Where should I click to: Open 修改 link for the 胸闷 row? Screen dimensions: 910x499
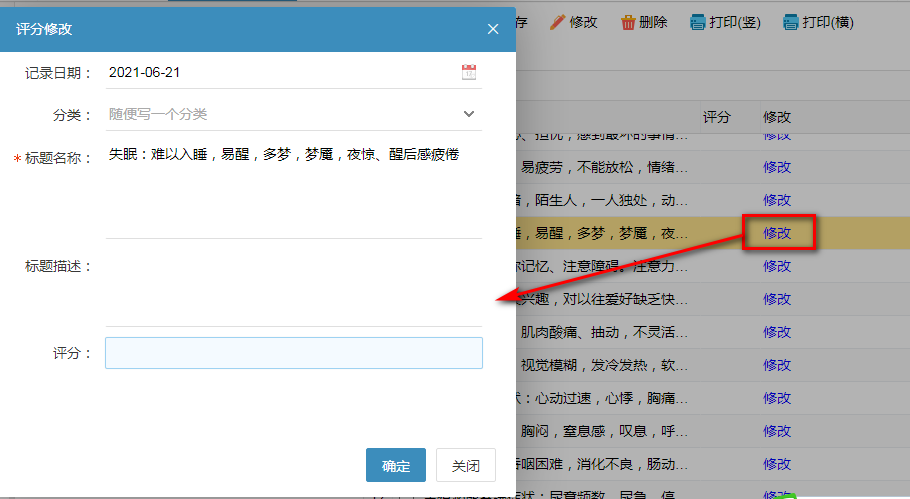(x=777, y=432)
